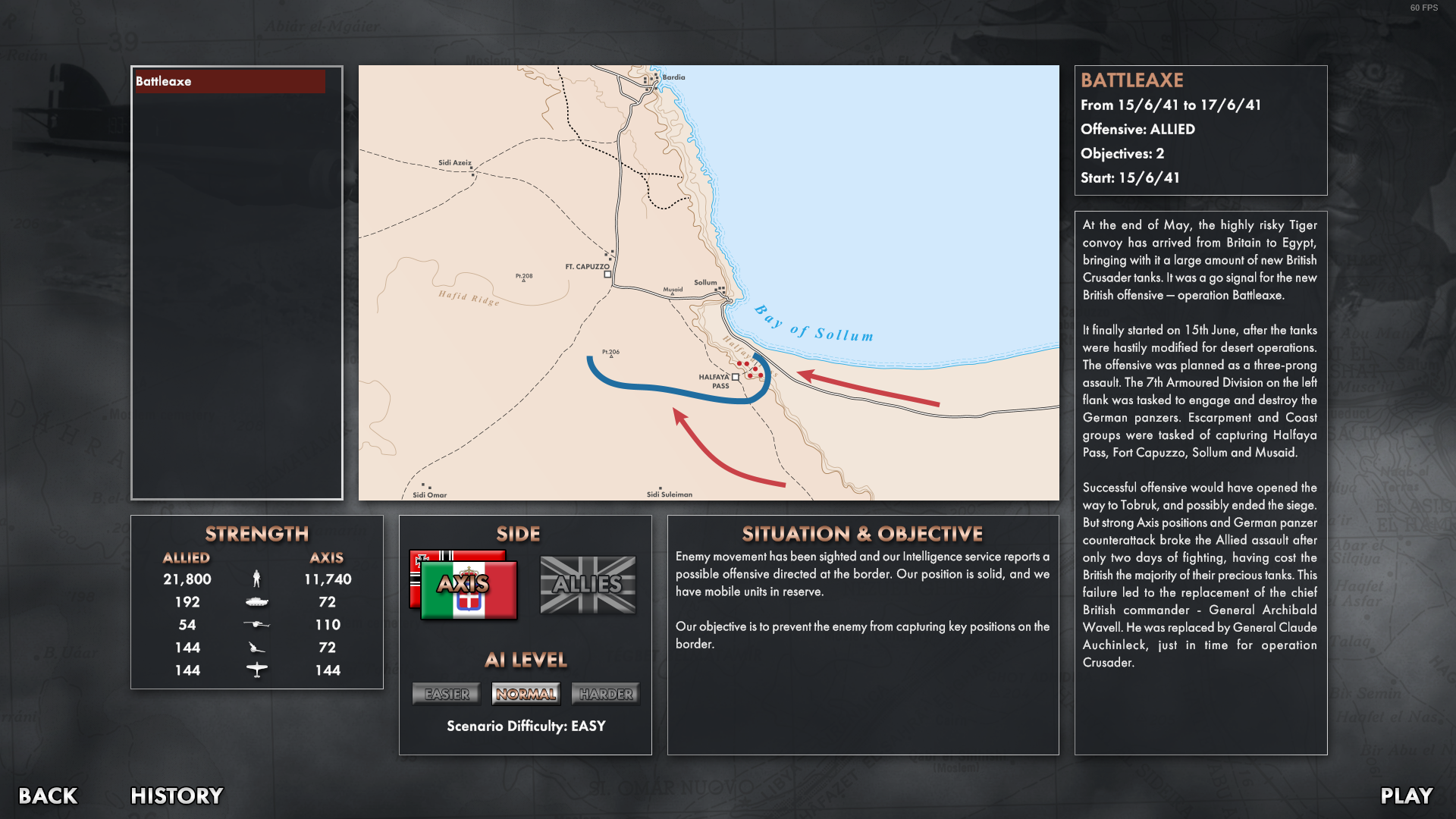The image size is (1456, 819).
Task: Set AI level to Normal
Action: (x=526, y=694)
